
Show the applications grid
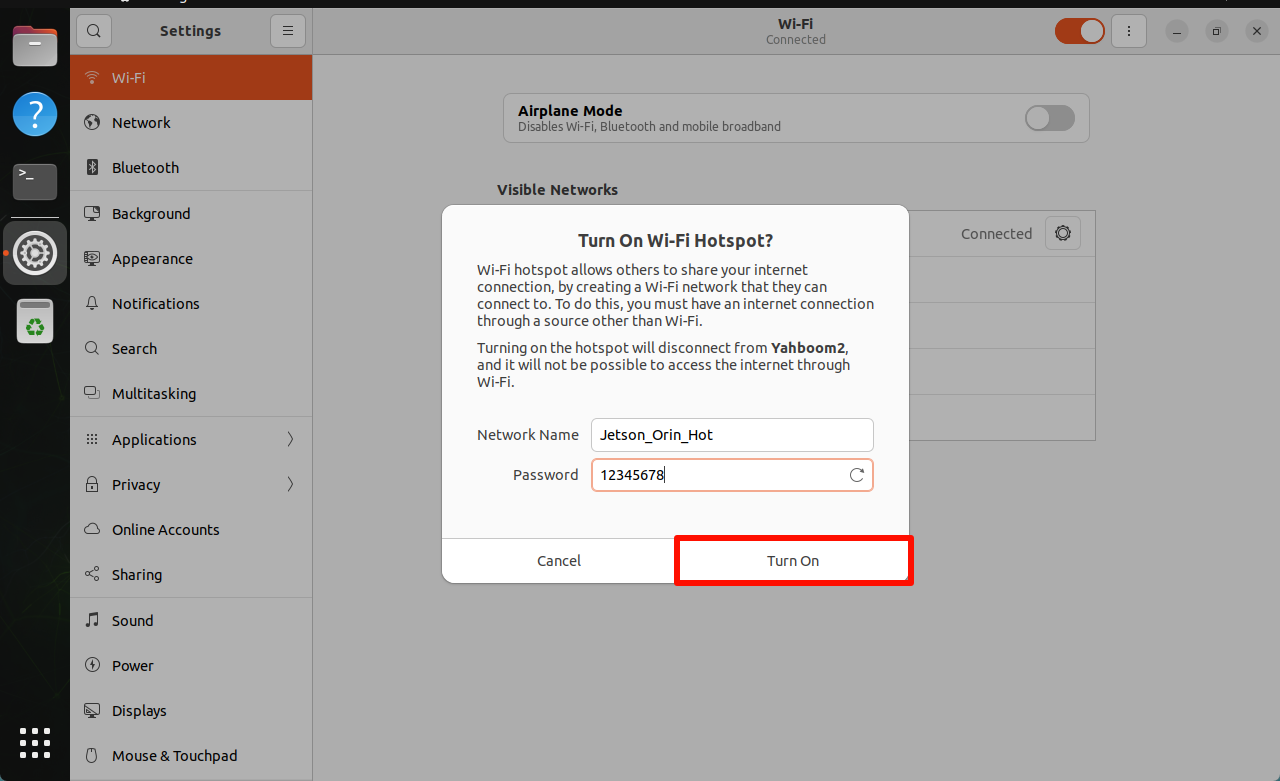click(x=35, y=742)
